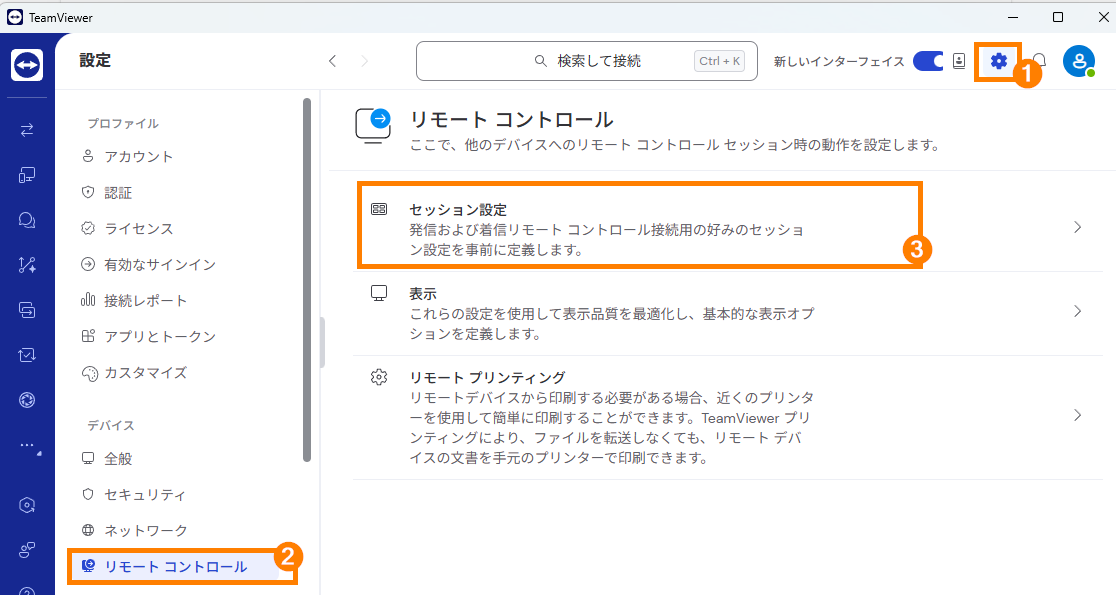Open セッション設定 row
Screen dimensions: 1116x595
[x=727, y=228]
